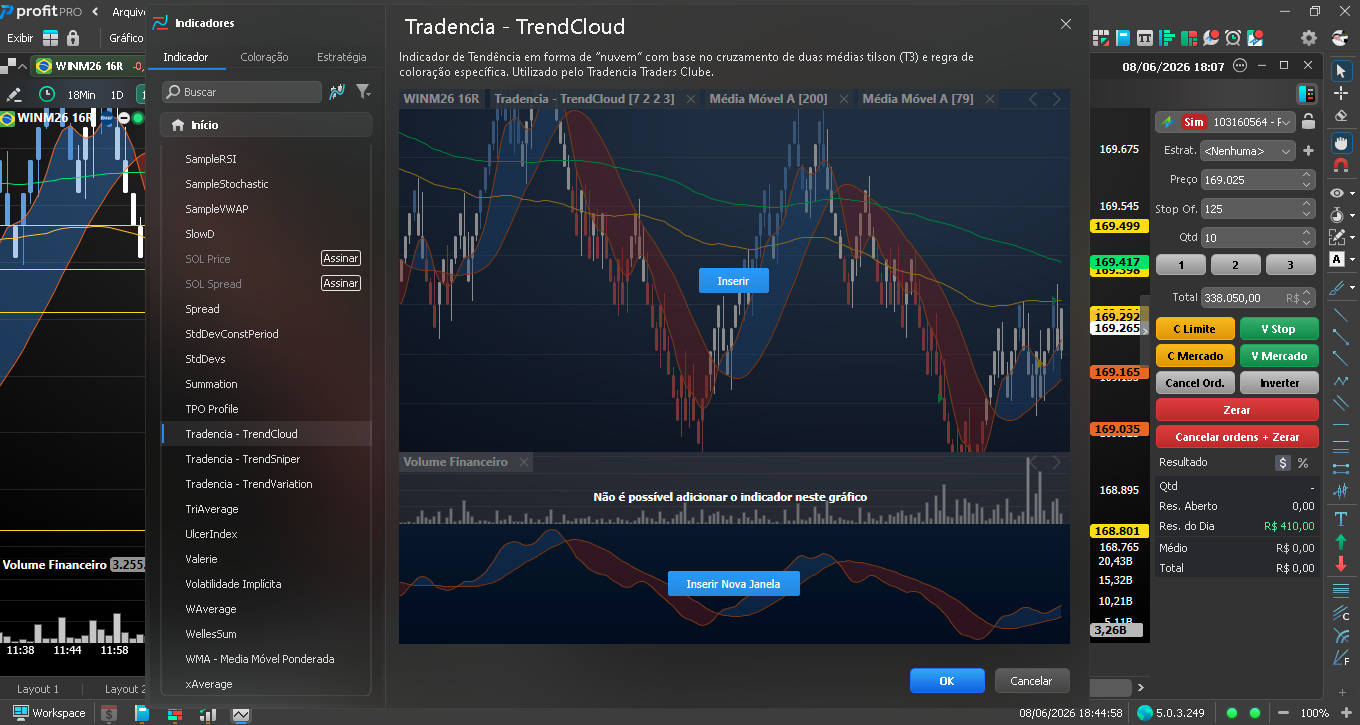Expand the order panel side arrow
This screenshot has height=725, width=1360.
1145,331
